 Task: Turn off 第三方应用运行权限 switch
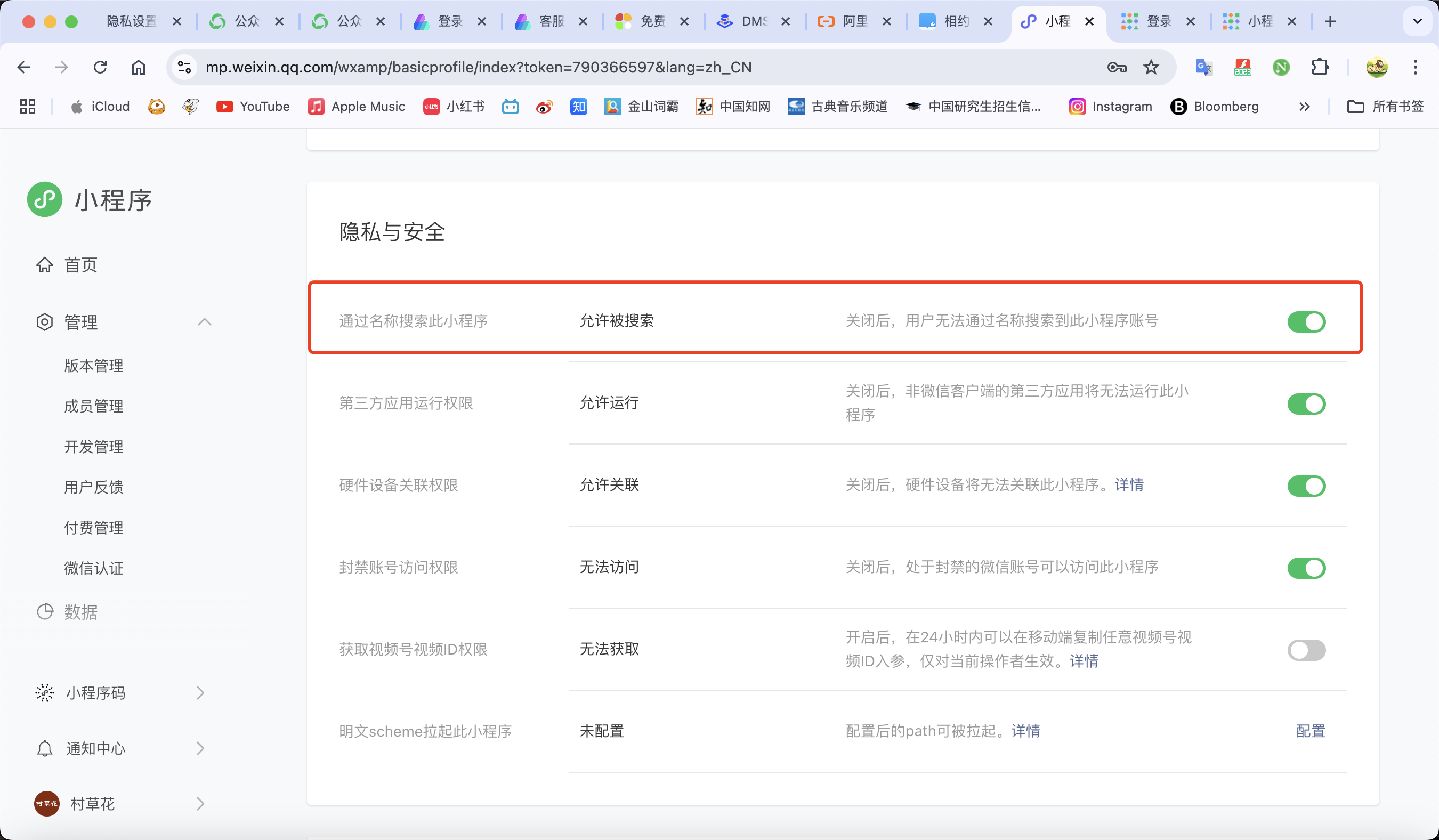[1306, 403]
